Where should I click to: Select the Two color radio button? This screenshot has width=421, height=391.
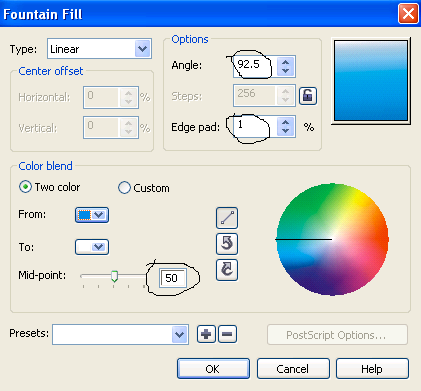pos(26,187)
